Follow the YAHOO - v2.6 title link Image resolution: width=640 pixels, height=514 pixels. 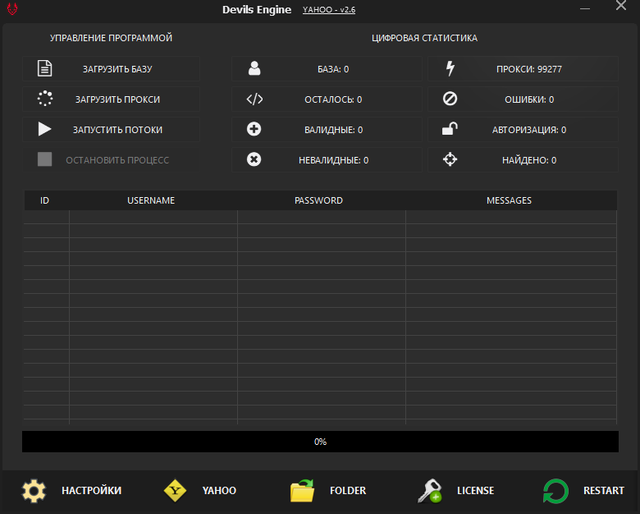click(x=329, y=9)
